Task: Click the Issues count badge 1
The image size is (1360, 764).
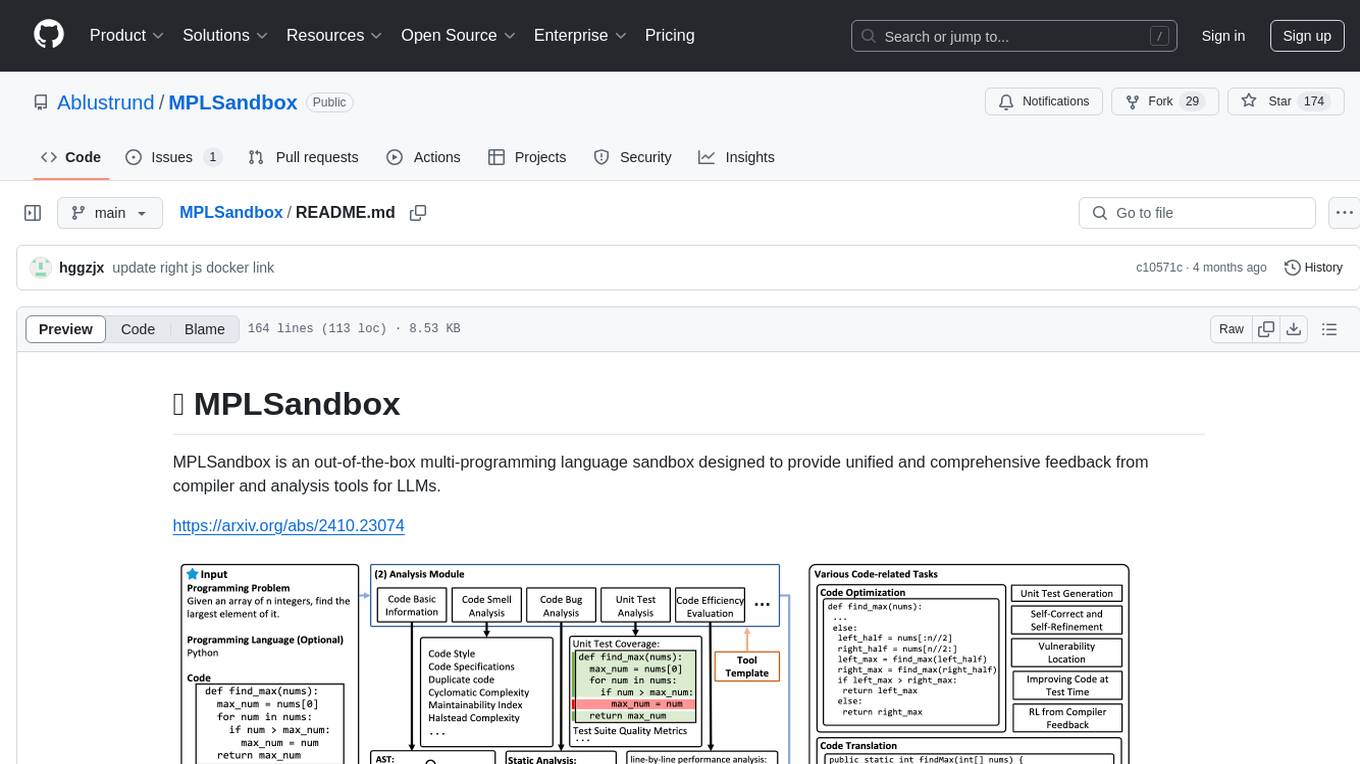Action: click(212, 157)
